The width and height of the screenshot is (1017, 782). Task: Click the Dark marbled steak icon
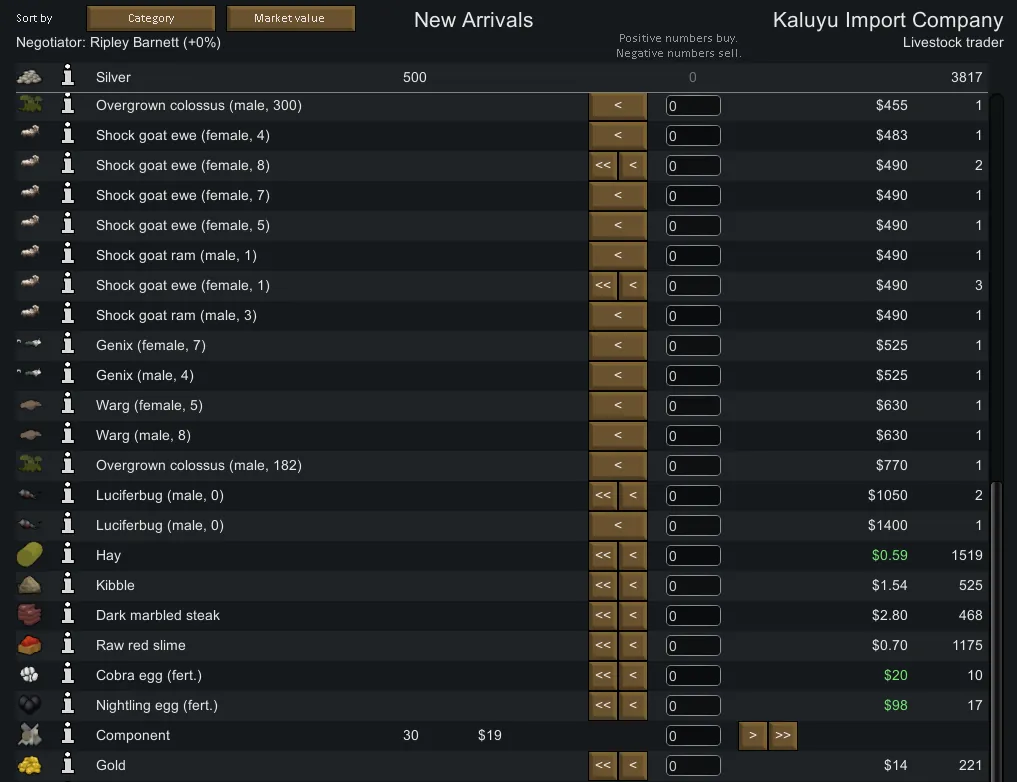(x=30, y=615)
